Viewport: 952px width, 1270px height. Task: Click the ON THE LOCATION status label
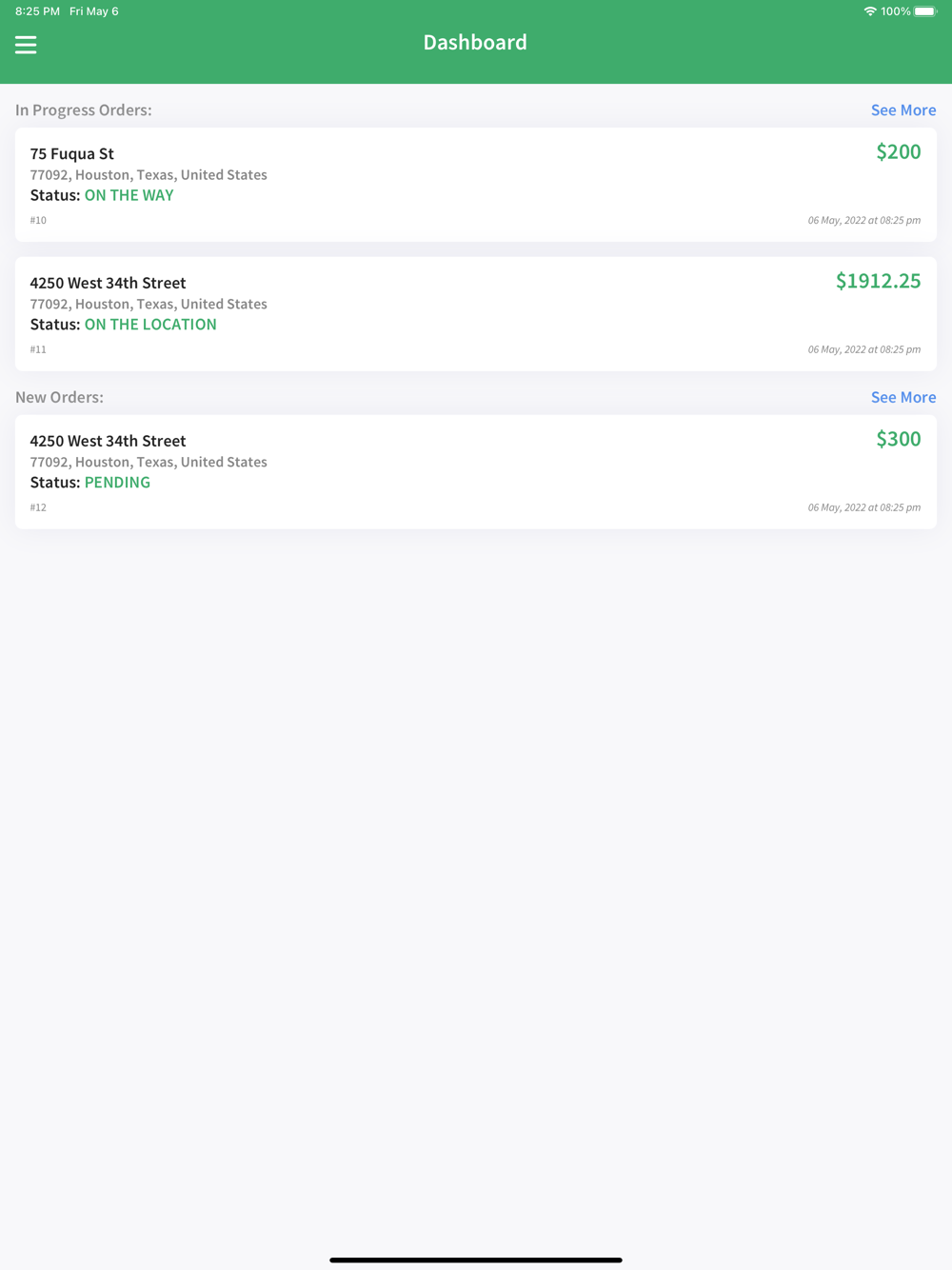150,325
